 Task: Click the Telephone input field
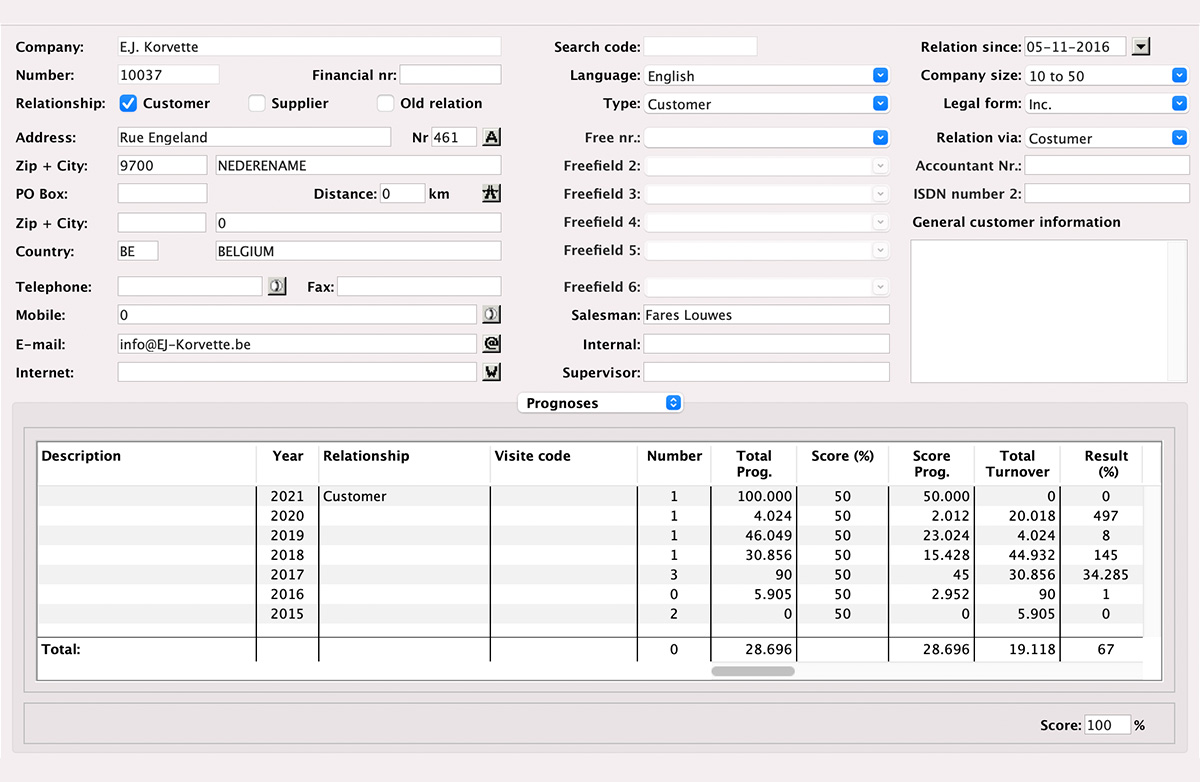[190, 286]
